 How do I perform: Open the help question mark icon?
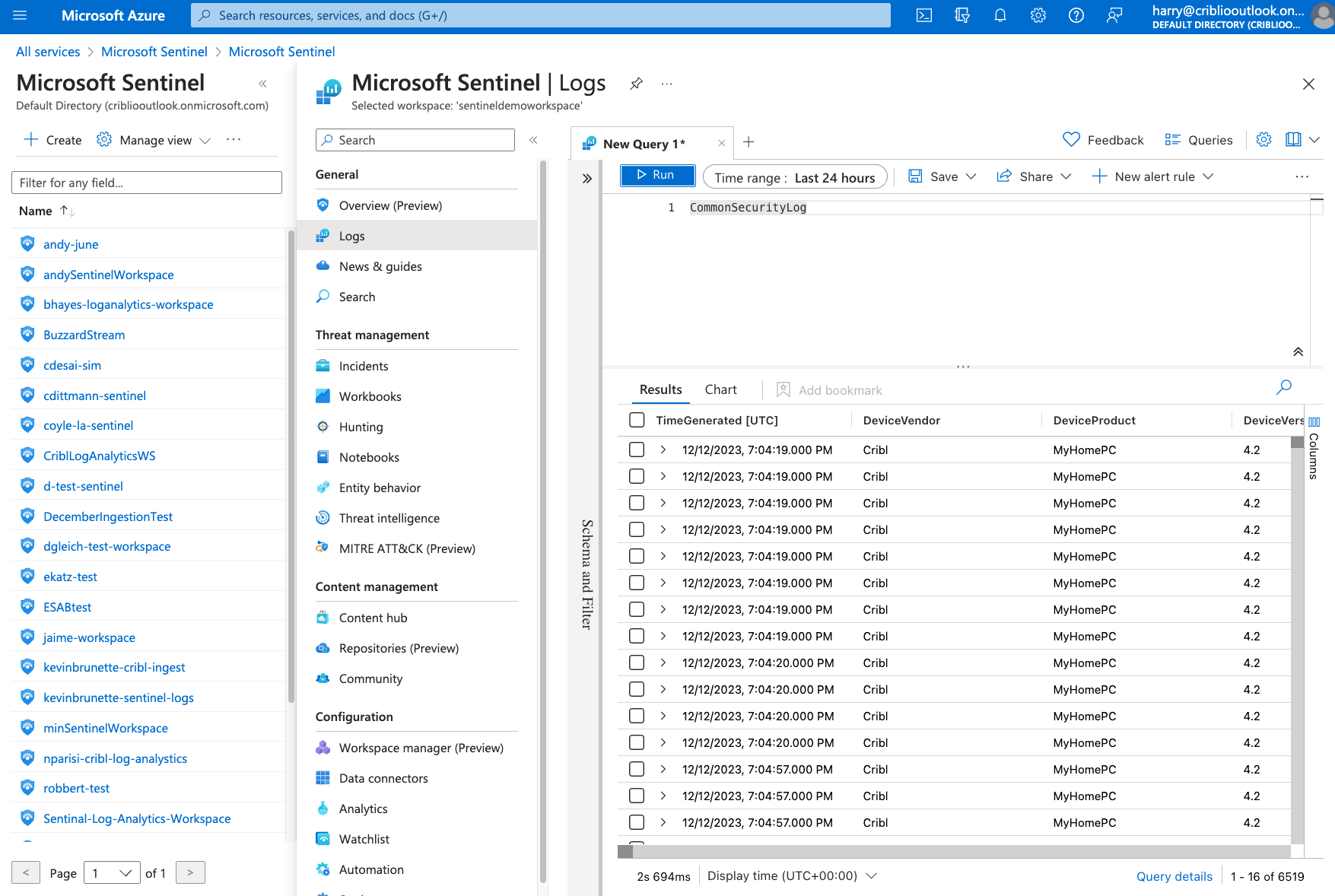point(1076,15)
